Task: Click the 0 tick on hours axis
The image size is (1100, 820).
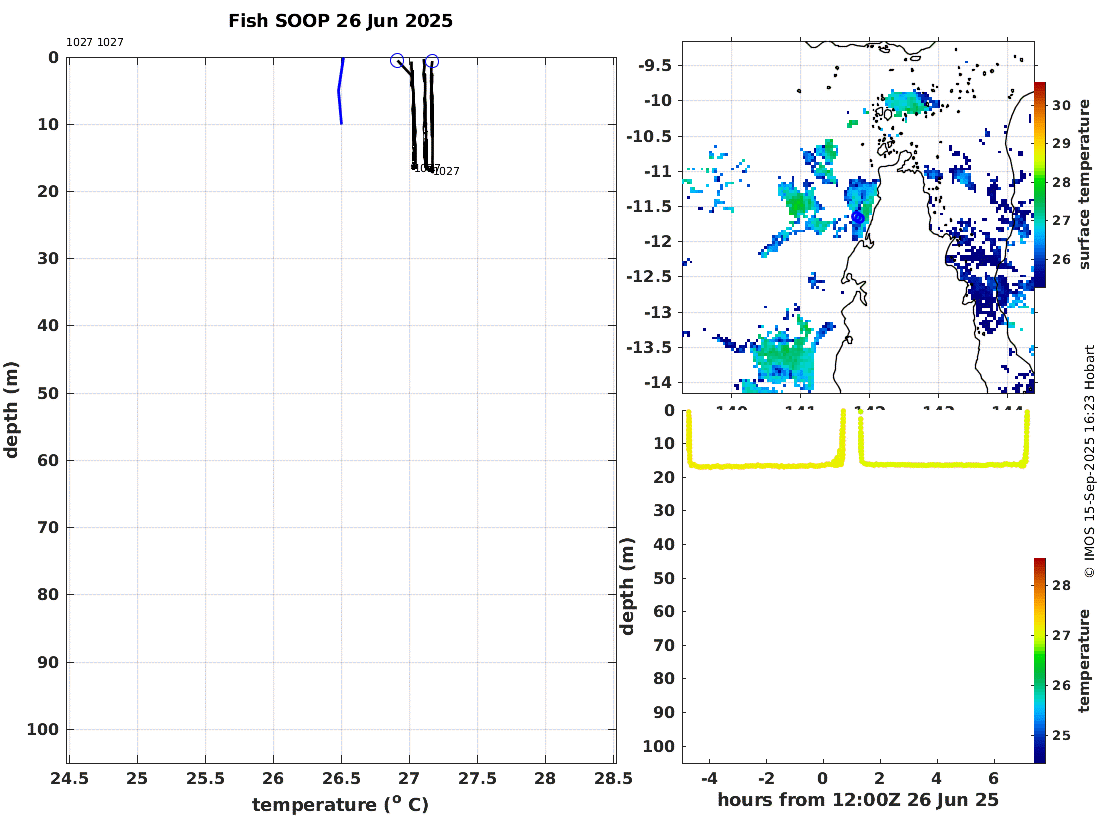Action: pos(822,778)
